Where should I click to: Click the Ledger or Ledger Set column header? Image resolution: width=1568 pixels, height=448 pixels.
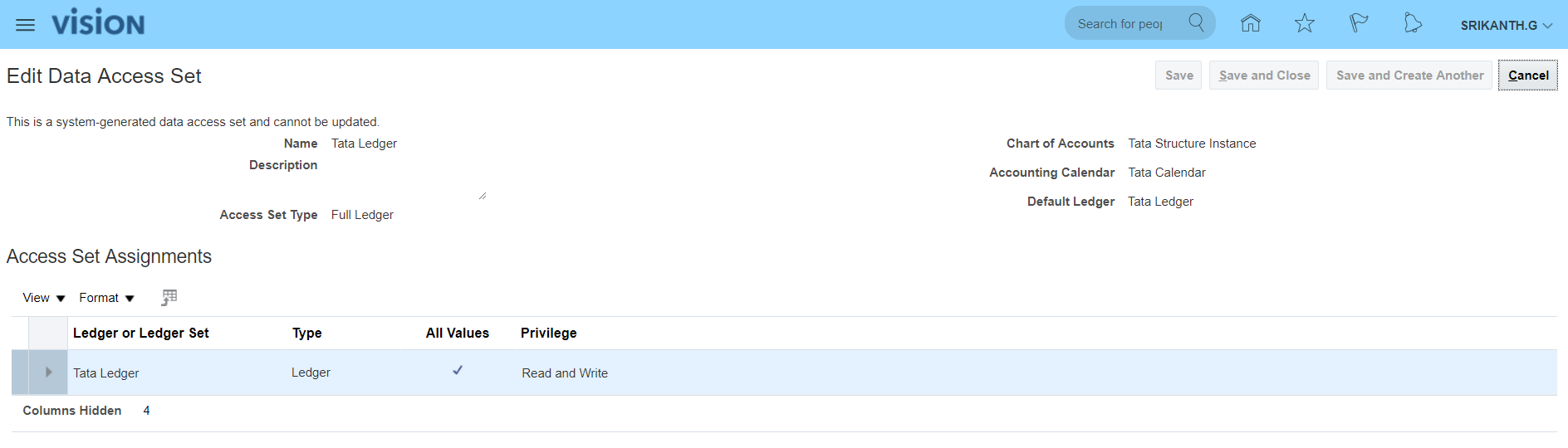(x=141, y=333)
